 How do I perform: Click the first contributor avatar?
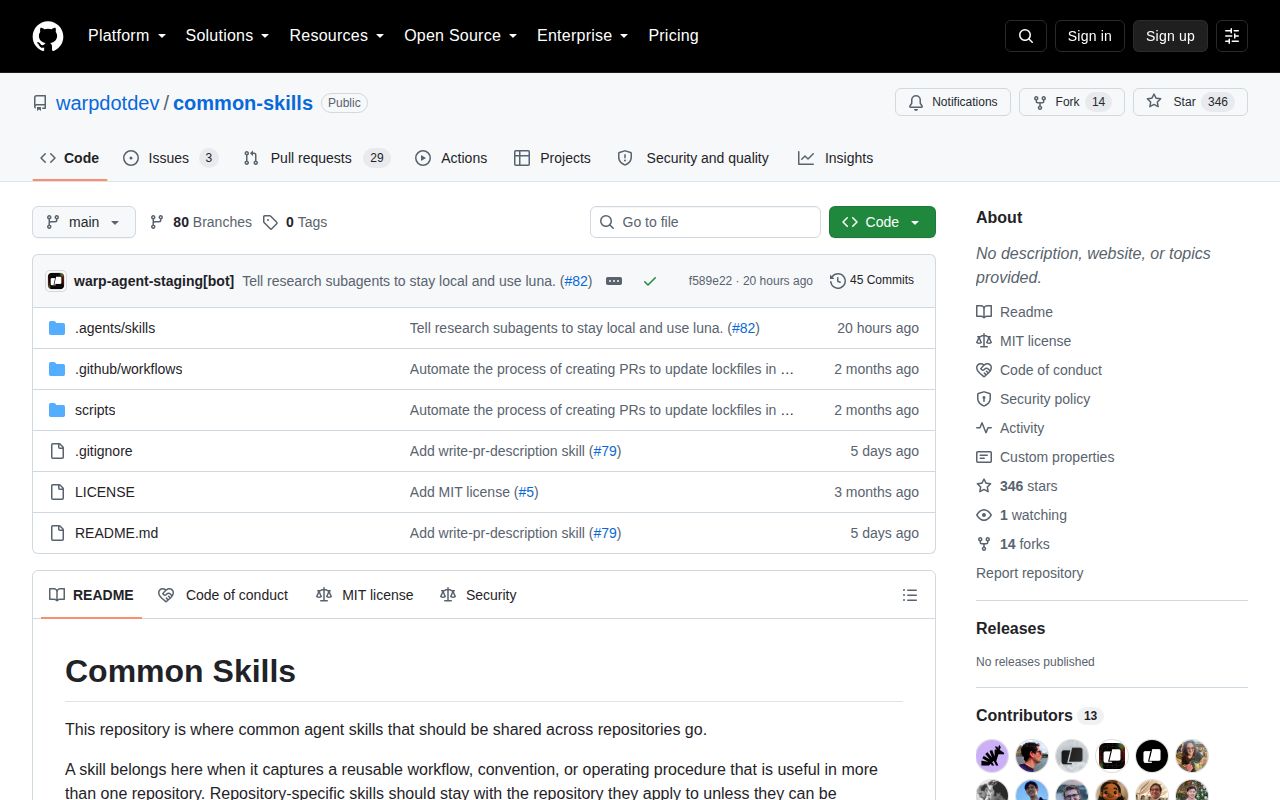coord(992,756)
